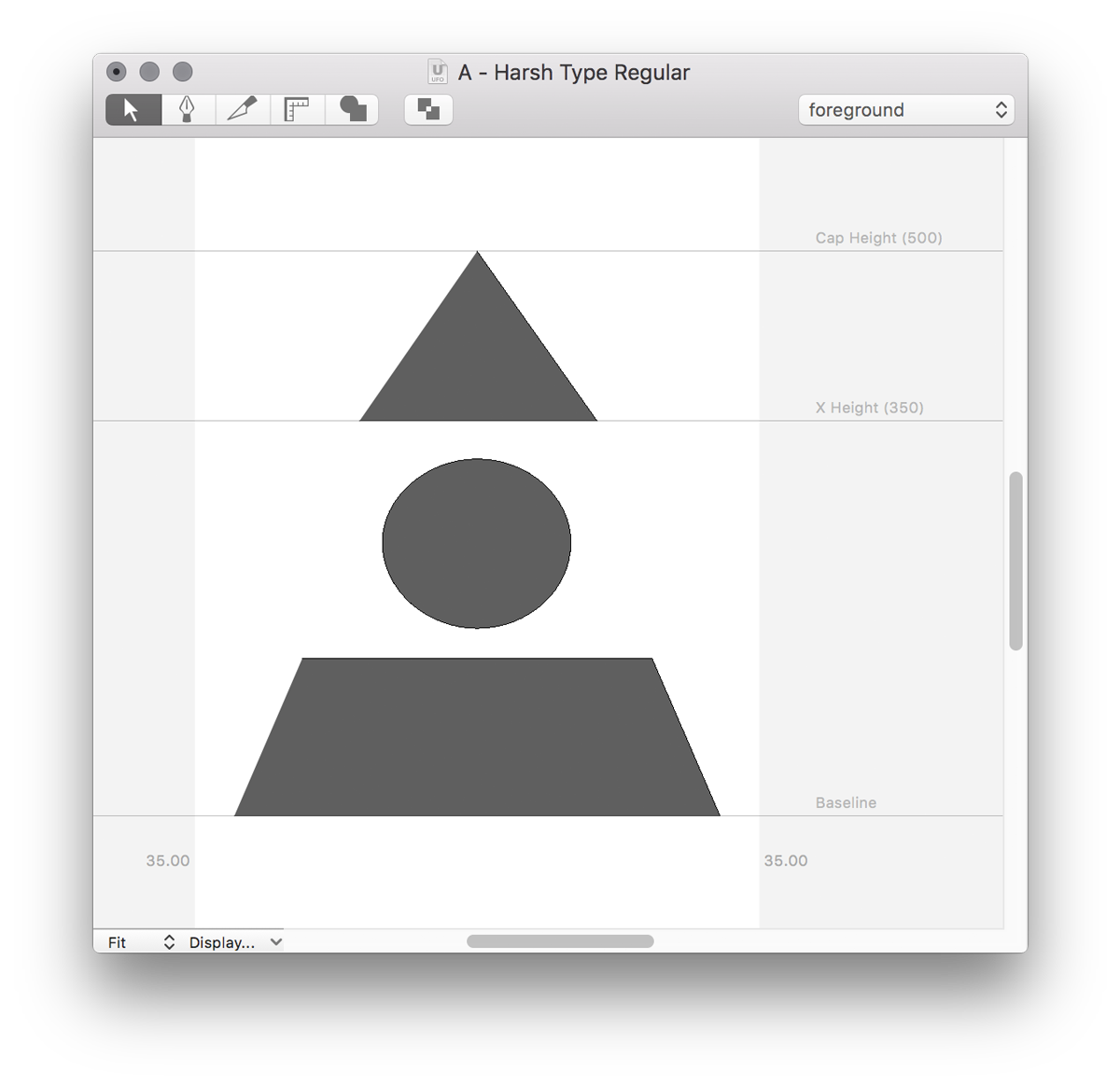Minimize the glyph editor window
Viewport: 1120px width, 1085px height.
point(149,72)
